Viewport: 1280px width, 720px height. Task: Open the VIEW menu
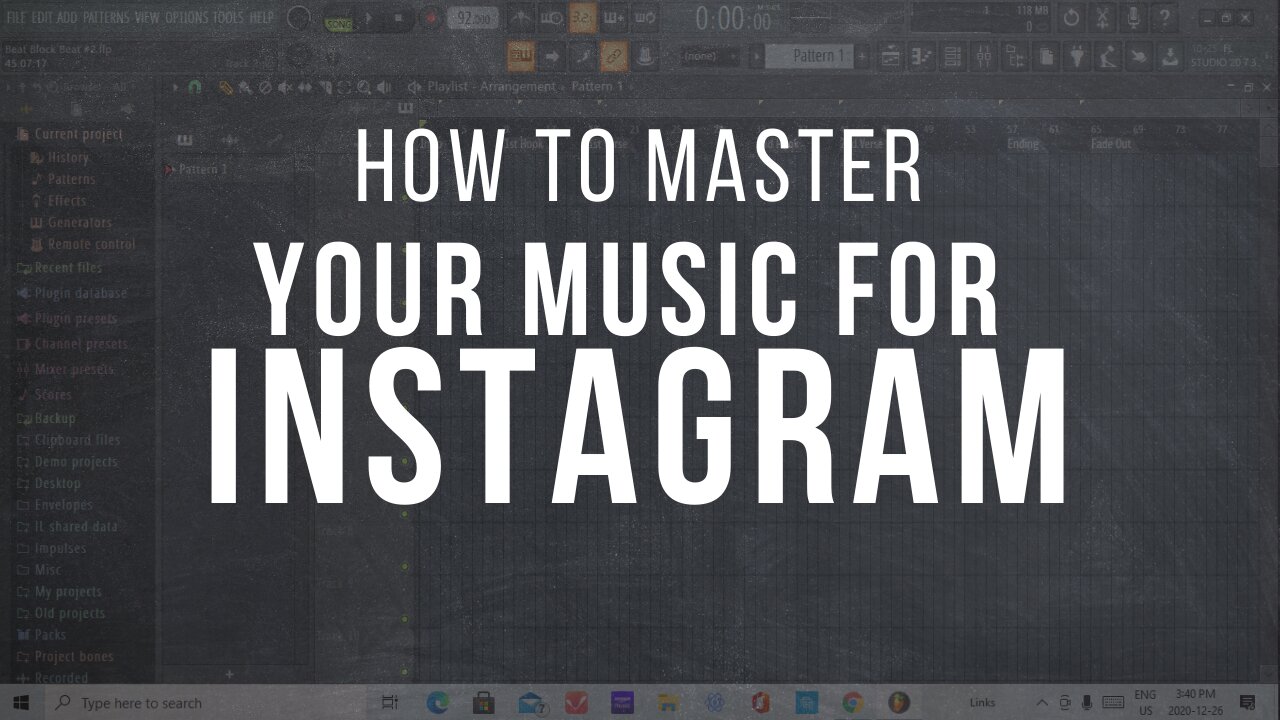[x=147, y=18]
